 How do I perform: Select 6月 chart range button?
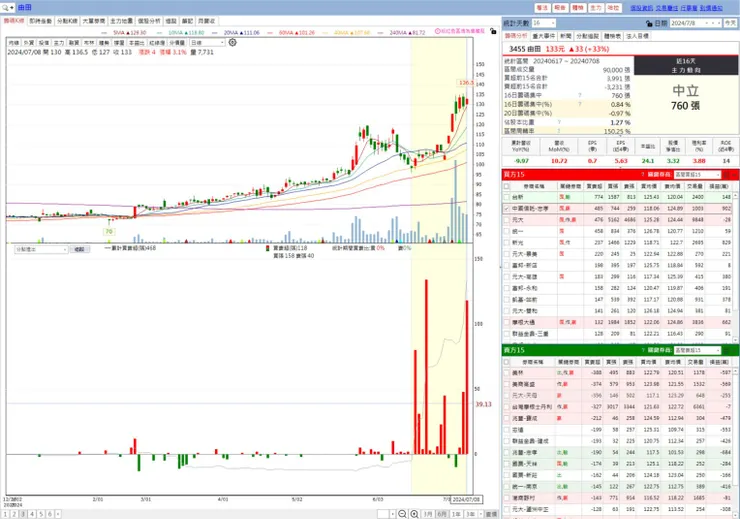click(x=442, y=514)
